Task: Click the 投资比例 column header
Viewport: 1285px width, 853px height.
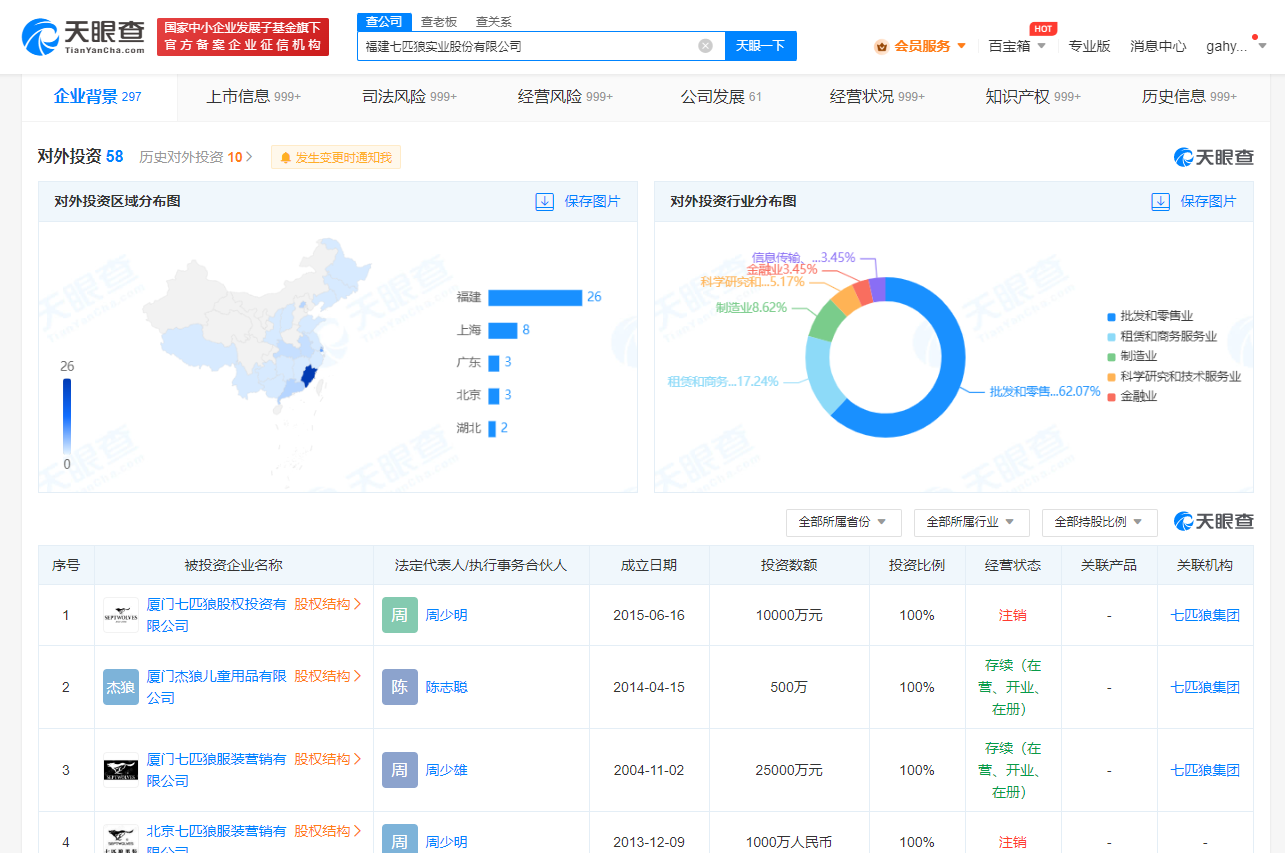Action: click(917, 565)
